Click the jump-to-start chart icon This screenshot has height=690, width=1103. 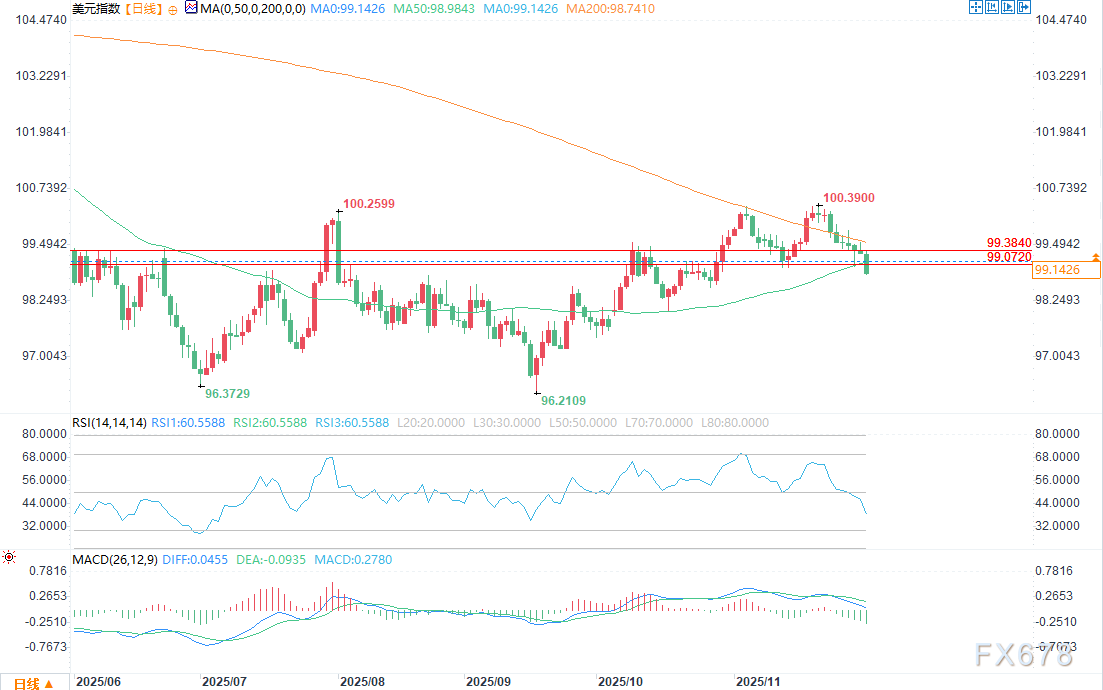coord(992,7)
